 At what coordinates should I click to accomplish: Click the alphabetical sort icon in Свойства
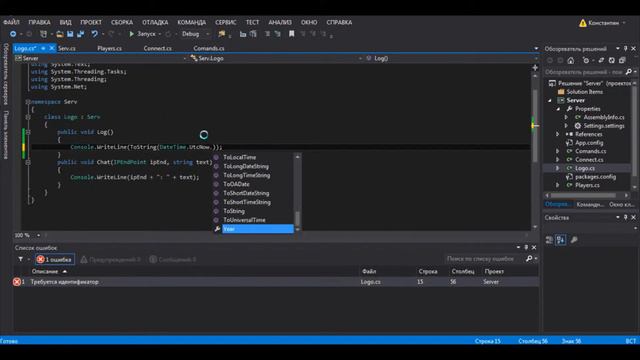click(560, 240)
